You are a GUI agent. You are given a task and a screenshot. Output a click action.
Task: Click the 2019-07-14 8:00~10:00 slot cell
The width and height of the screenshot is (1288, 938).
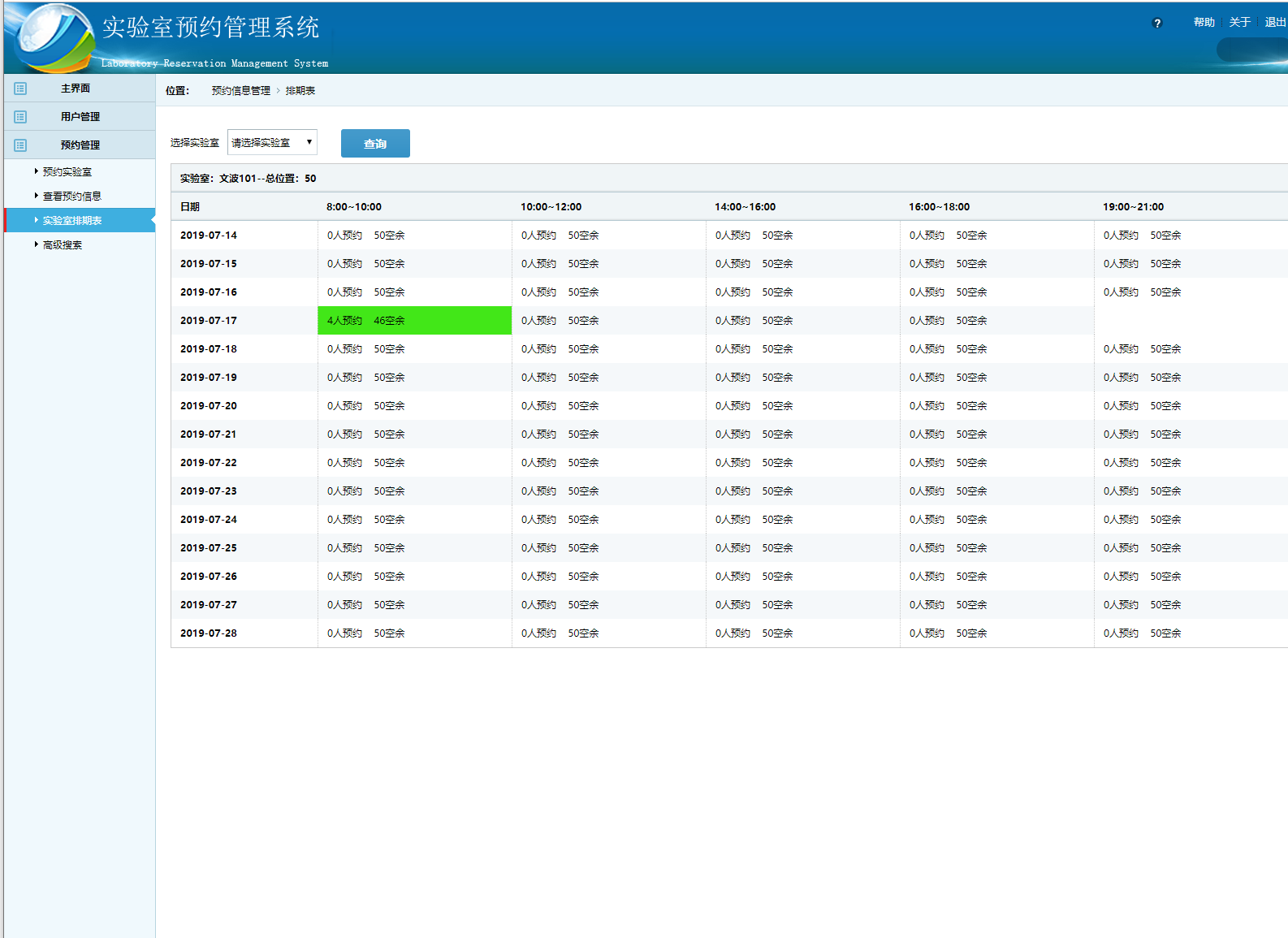coord(414,236)
